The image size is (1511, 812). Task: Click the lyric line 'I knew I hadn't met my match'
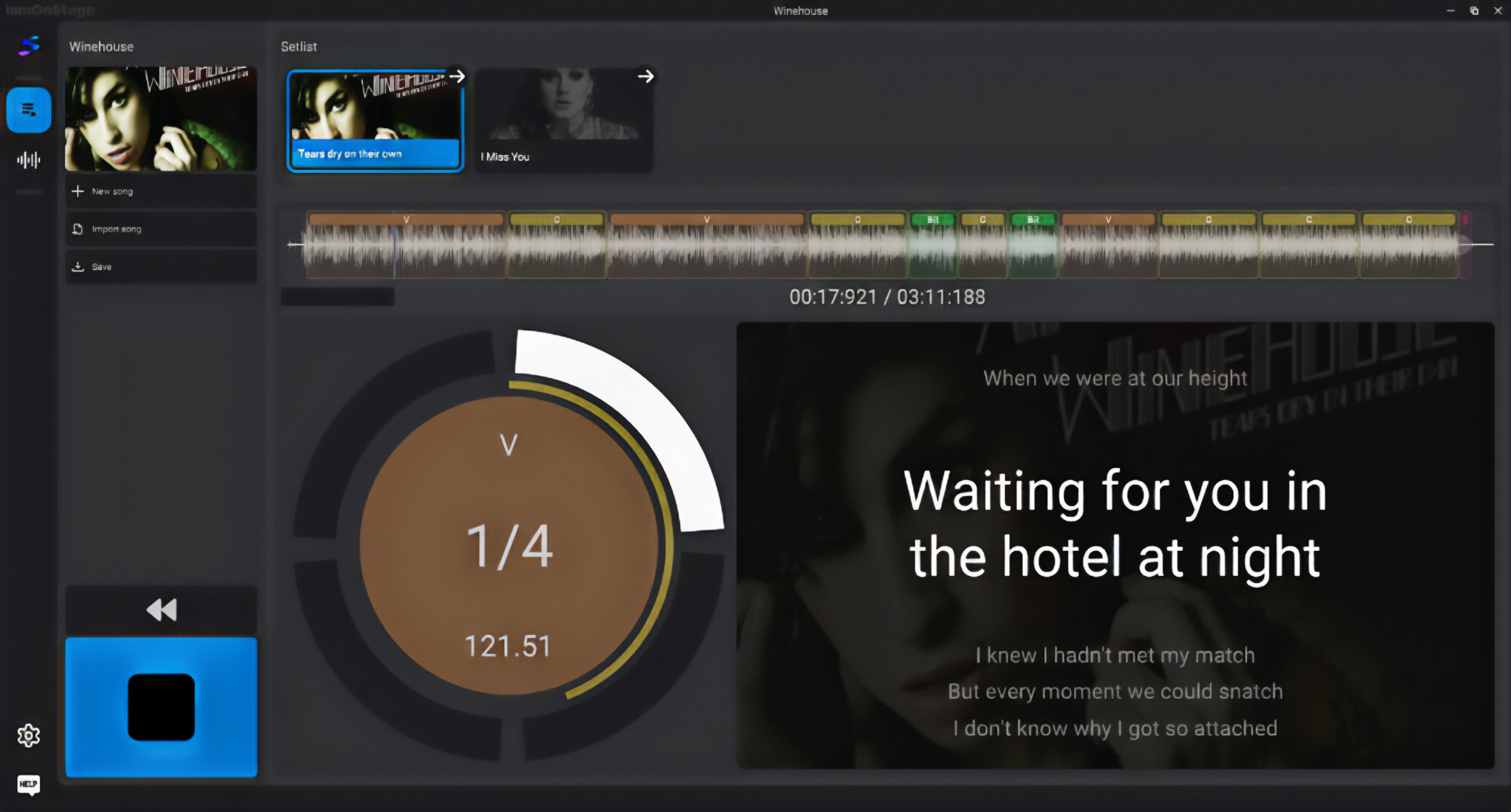click(x=1114, y=655)
